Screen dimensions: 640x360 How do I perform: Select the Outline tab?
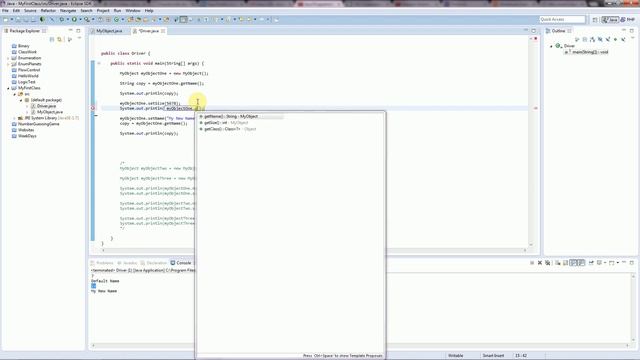[558, 31]
